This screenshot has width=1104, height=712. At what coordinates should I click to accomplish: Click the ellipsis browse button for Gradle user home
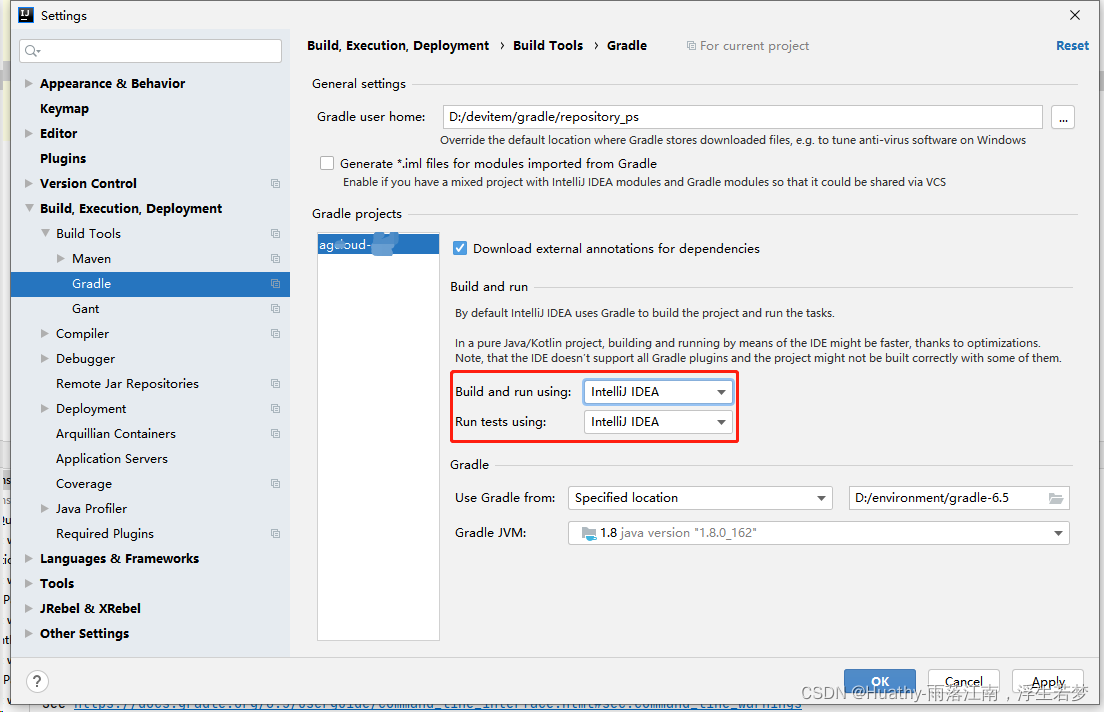pos(1063,117)
